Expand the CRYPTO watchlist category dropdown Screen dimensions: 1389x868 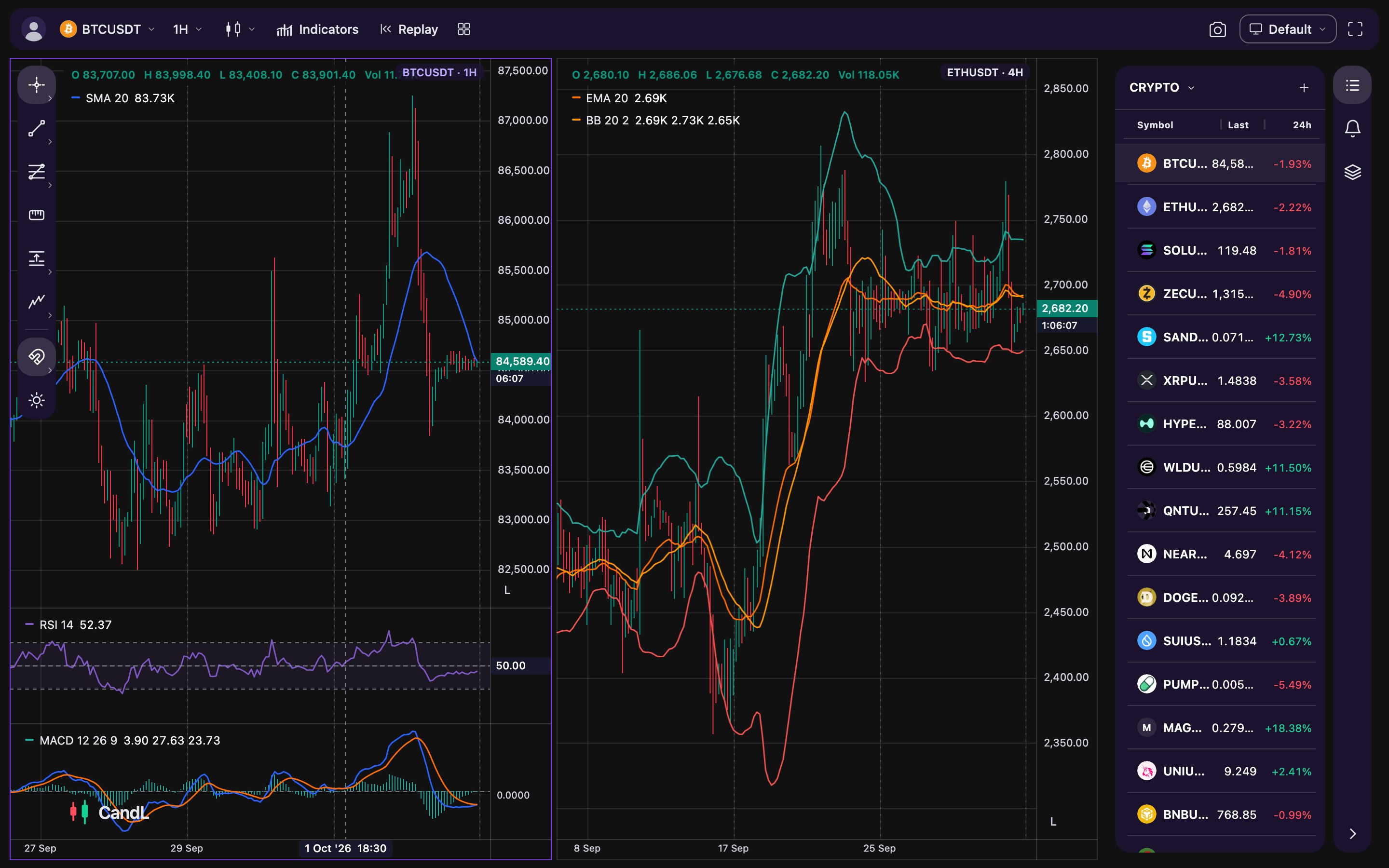pyautogui.click(x=1162, y=88)
